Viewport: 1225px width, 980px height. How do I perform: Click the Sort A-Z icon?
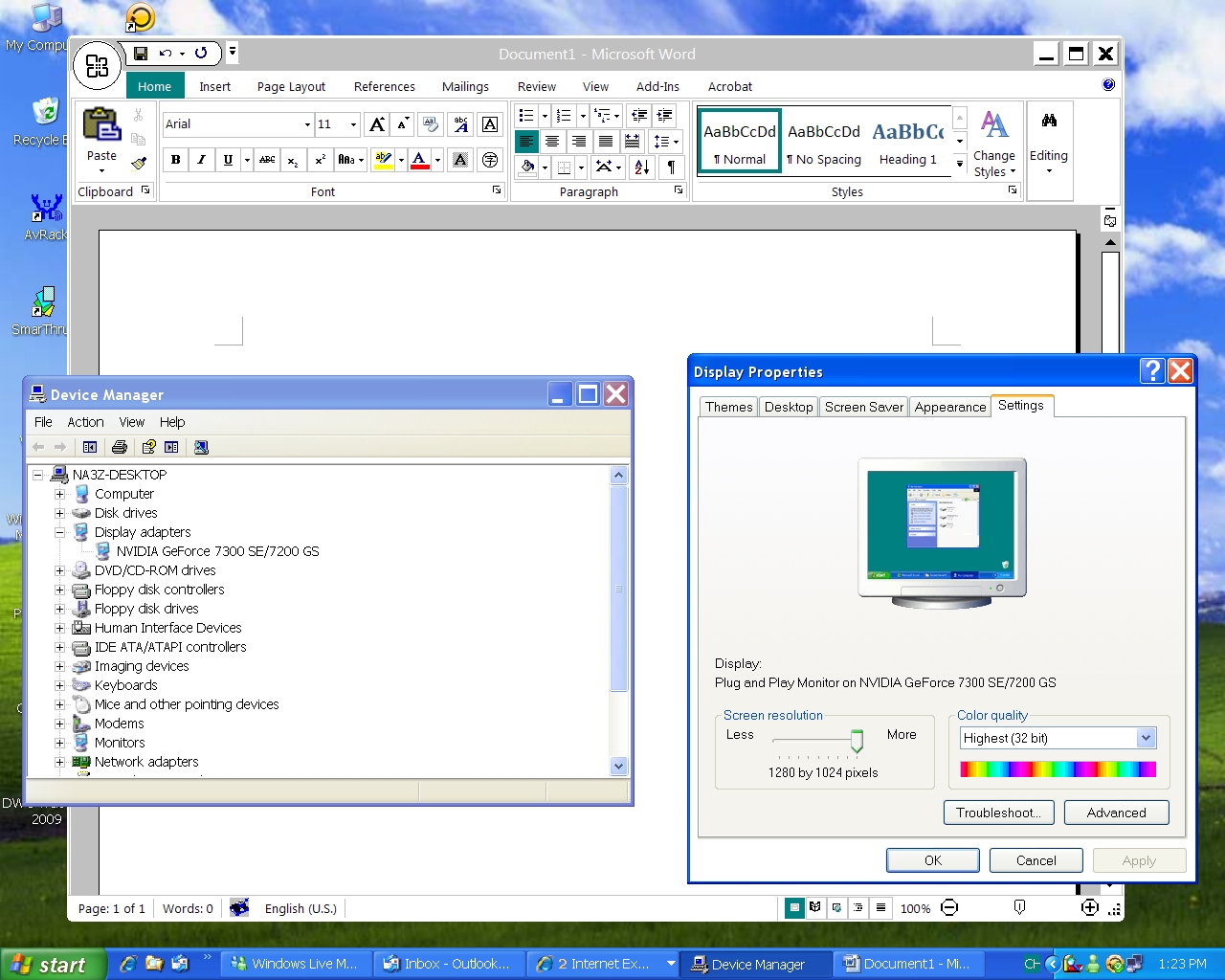click(642, 167)
